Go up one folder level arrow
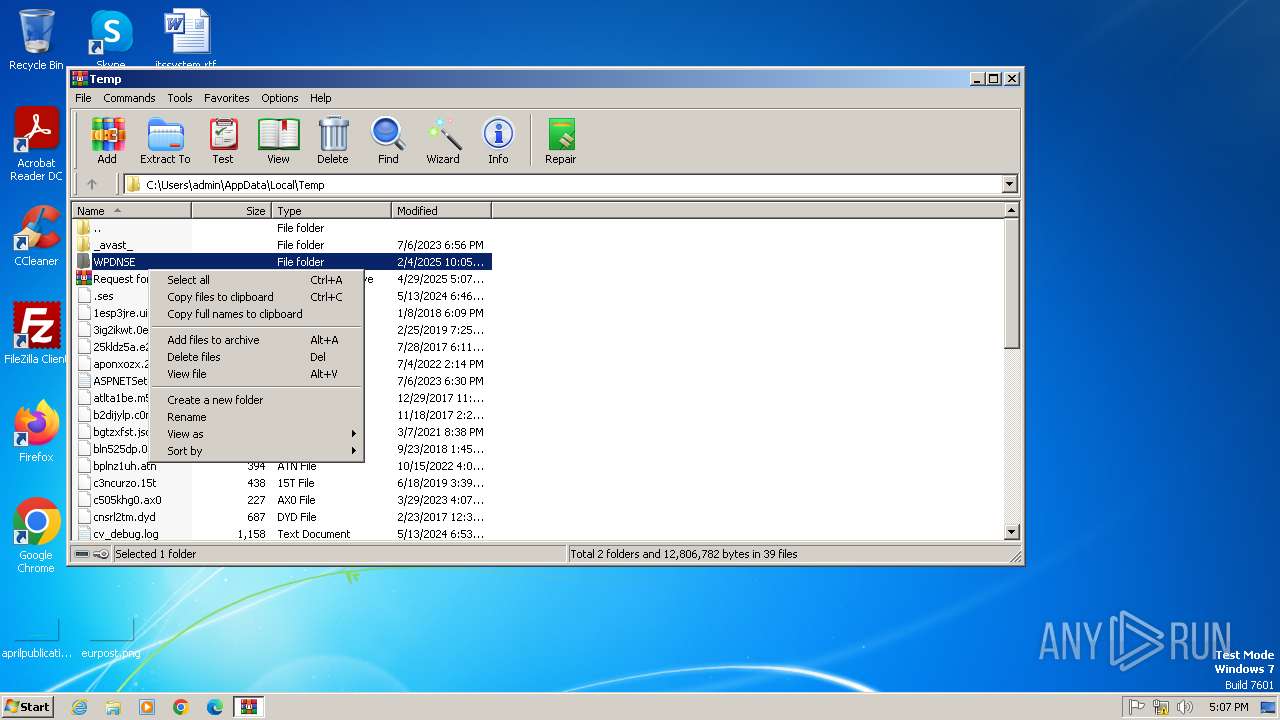This screenshot has height=720, width=1280. 92,184
